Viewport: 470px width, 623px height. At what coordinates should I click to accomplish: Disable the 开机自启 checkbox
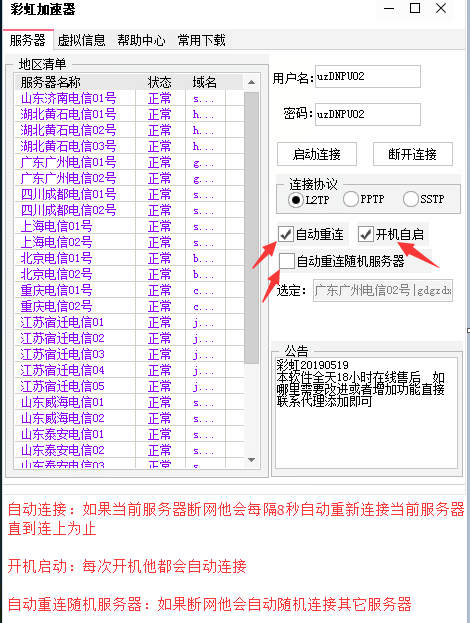[366, 234]
